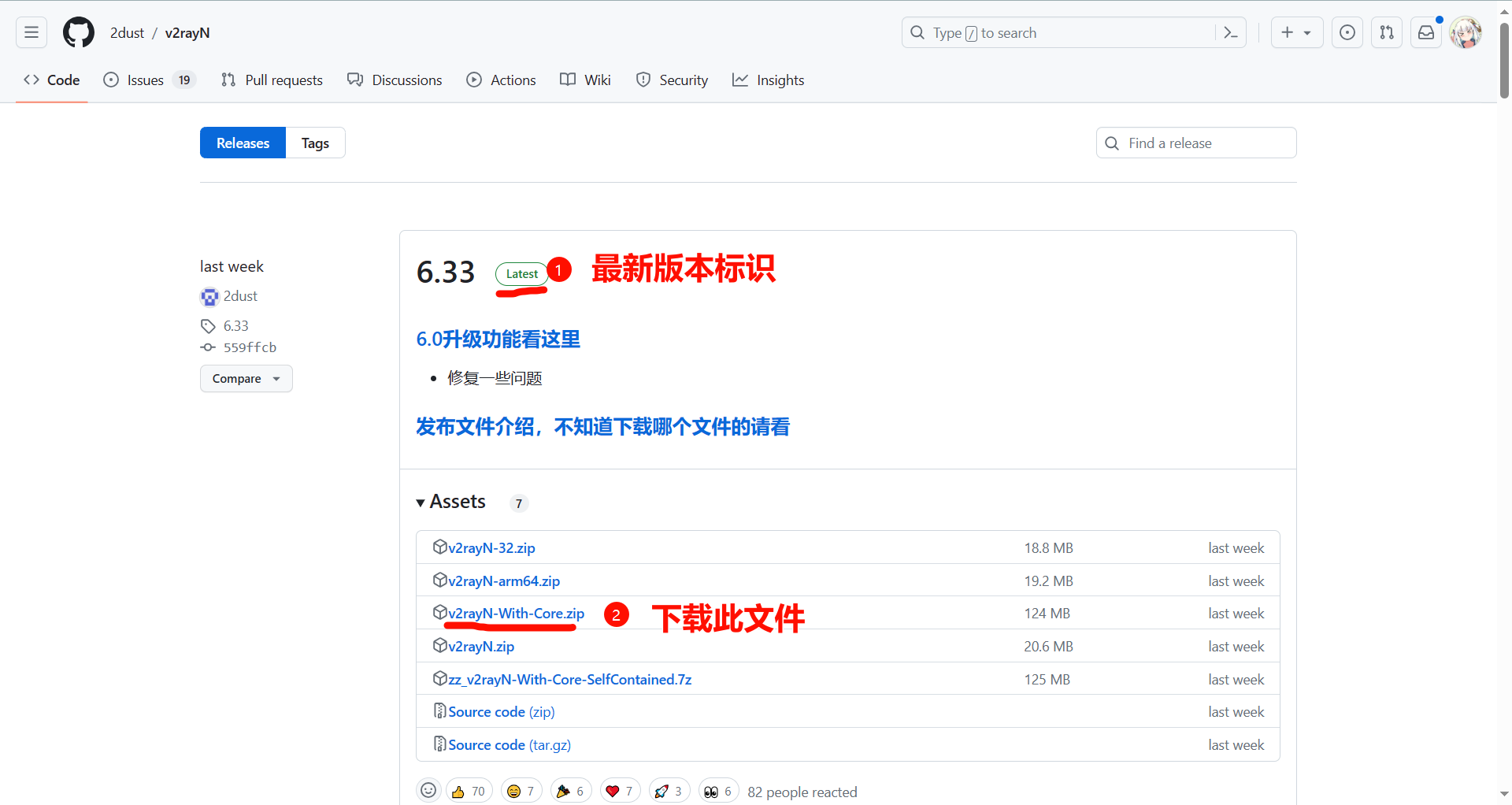The width and height of the screenshot is (1512, 805).
Task: Click package icon beside v2rayN-32.zip
Action: point(439,547)
